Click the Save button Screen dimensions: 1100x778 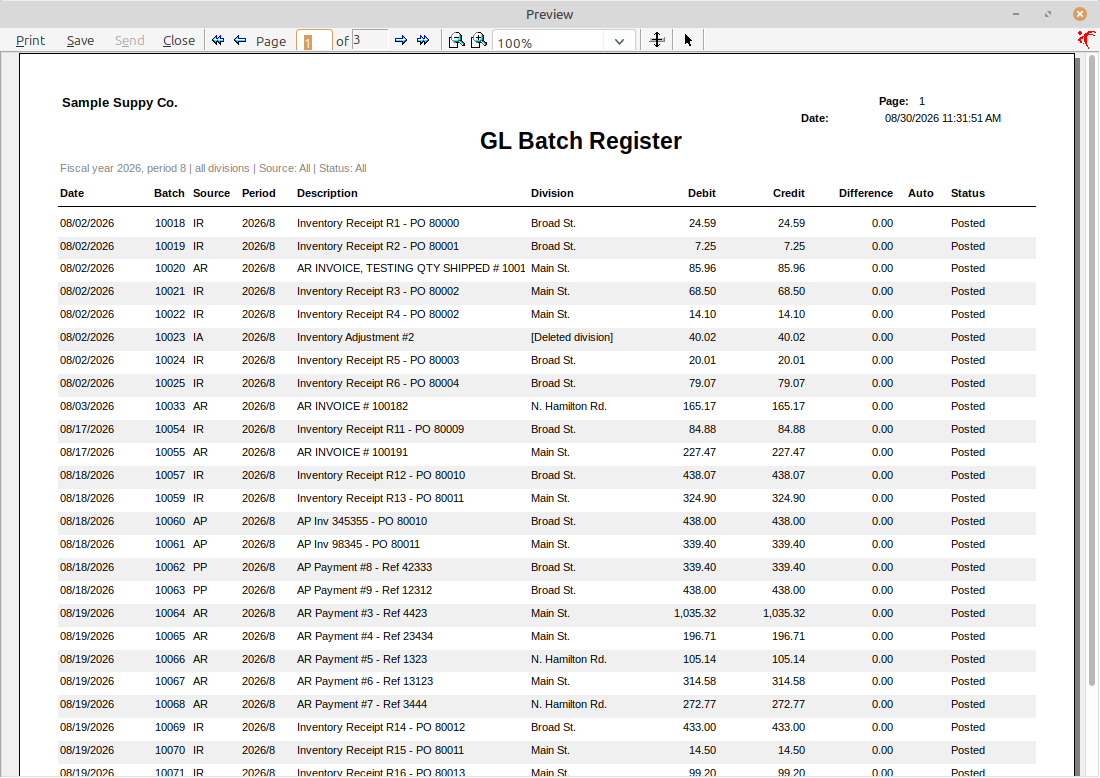point(80,41)
